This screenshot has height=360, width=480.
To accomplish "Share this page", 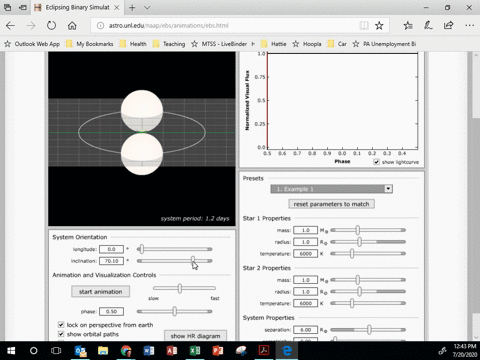I will click(x=448, y=25).
